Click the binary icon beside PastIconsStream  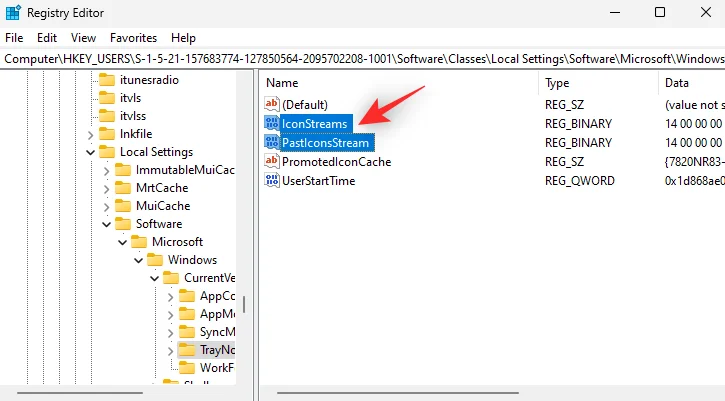coord(271,143)
